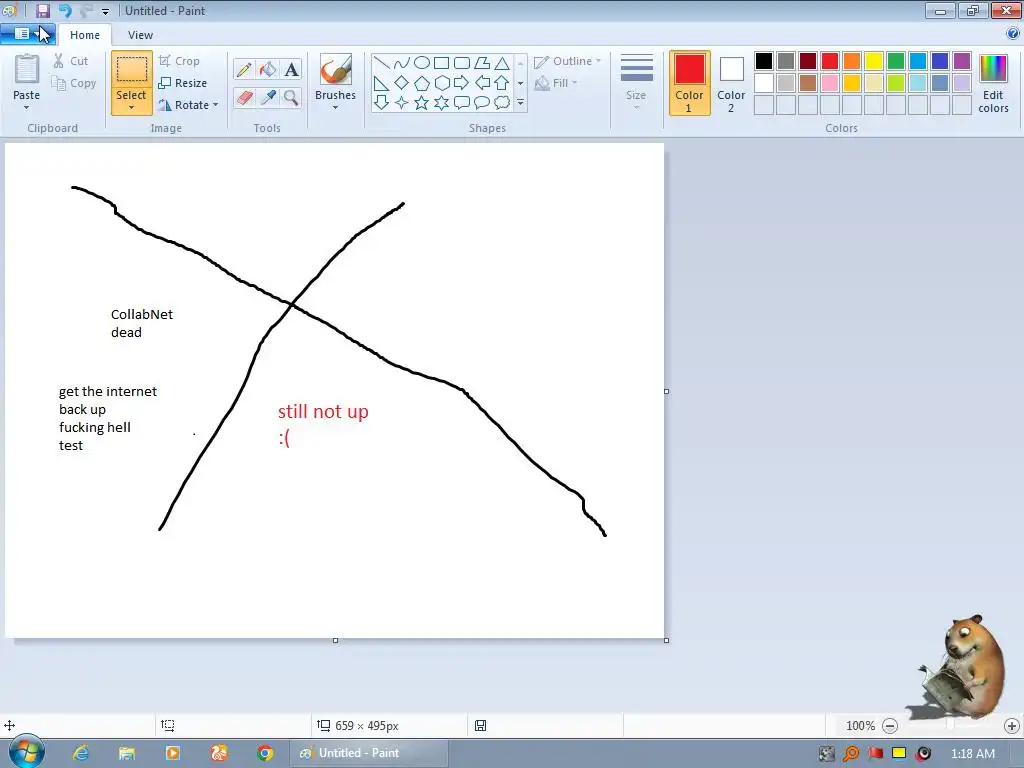The width and height of the screenshot is (1024, 768).
Task: Open Windows Explorer folder on taskbar
Action: tap(127, 753)
